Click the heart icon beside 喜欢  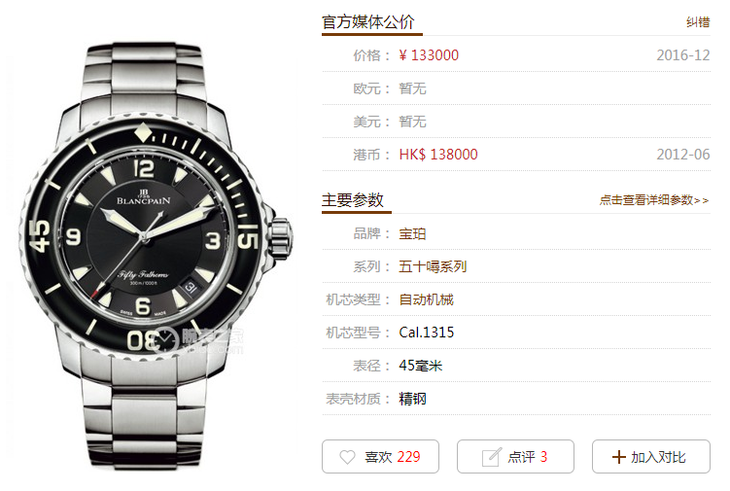pyautogui.click(x=347, y=457)
